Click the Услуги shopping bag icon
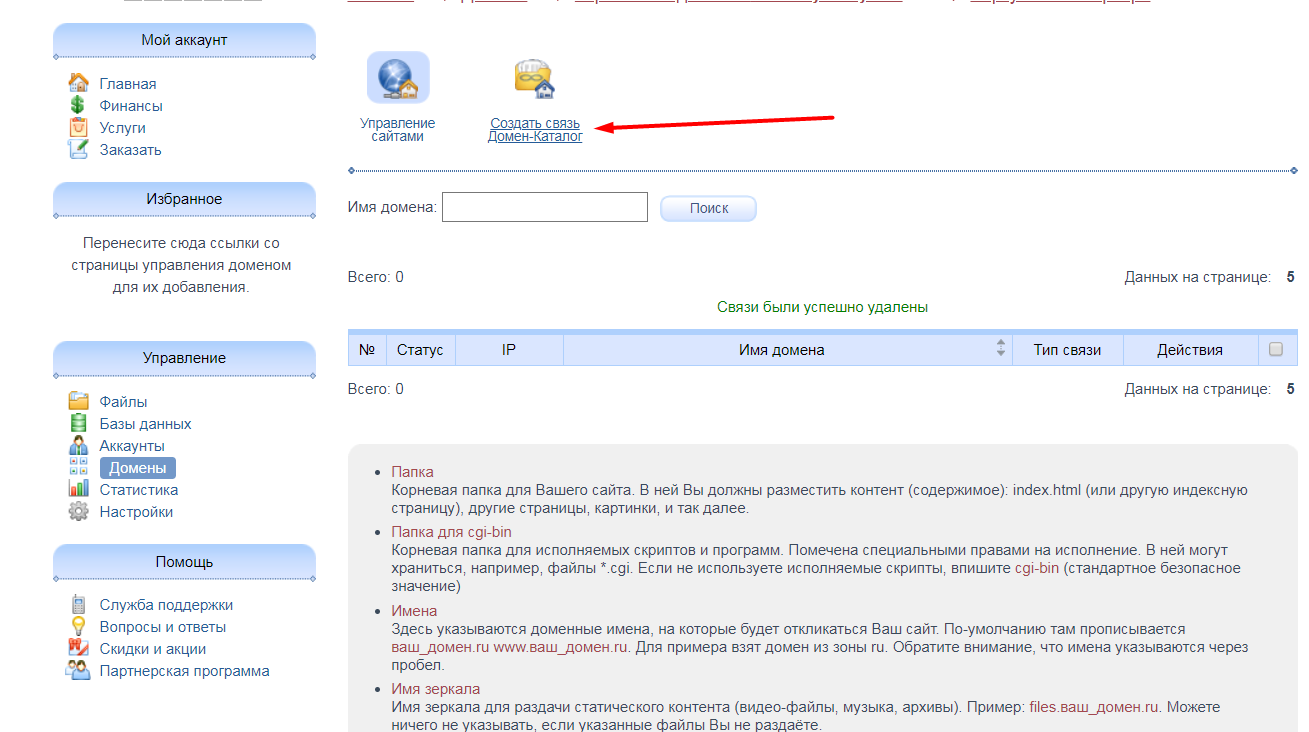Image resolution: width=1309 pixels, height=732 pixels. [x=78, y=127]
